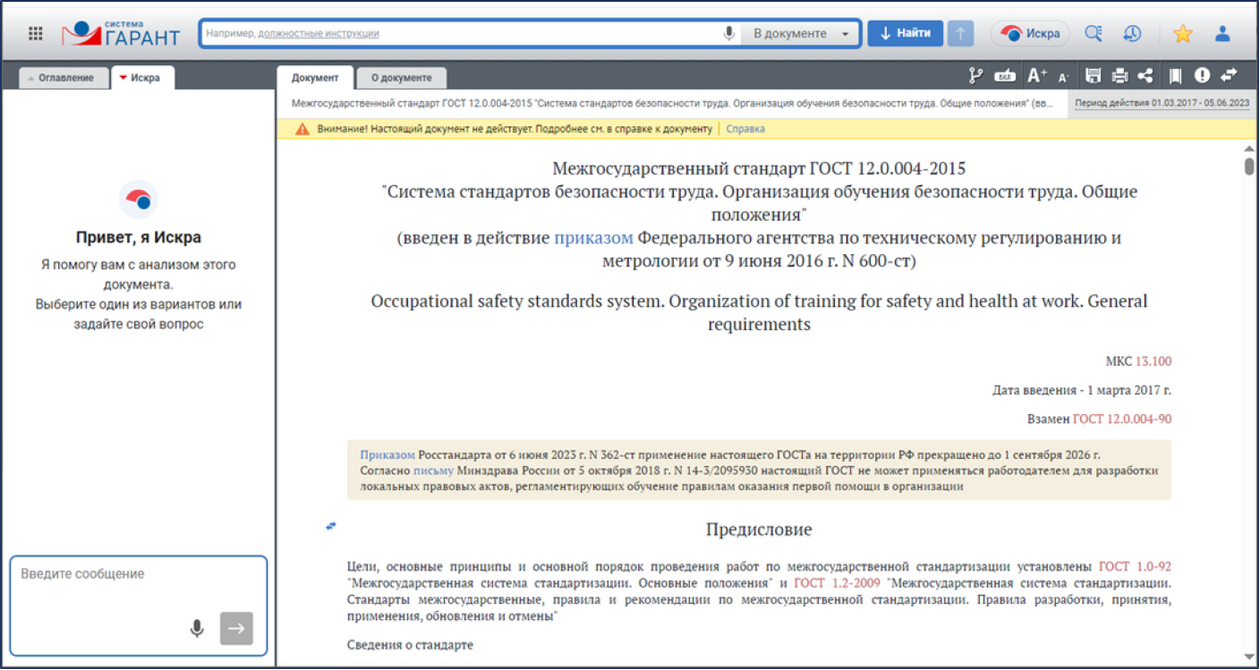The height and width of the screenshot is (670, 1260).
Task: Select the Искра tab in the left panel
Action: (x=143, y=78)
